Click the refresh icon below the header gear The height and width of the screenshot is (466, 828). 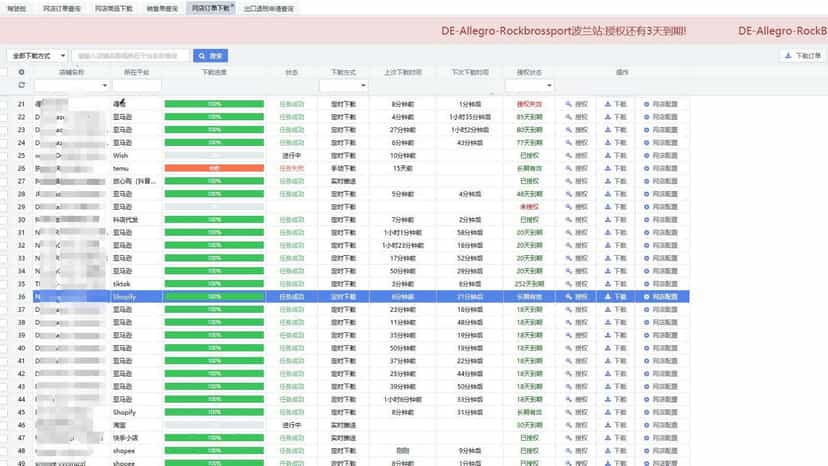(21, 85)
